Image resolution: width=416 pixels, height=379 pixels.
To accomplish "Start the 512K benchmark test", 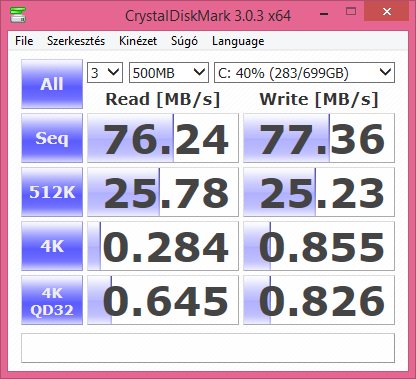I will click(x=52, y=192).
